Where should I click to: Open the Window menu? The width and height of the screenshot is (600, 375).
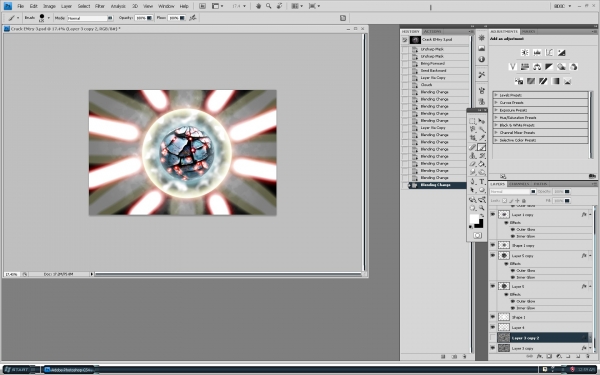(166, 6)
